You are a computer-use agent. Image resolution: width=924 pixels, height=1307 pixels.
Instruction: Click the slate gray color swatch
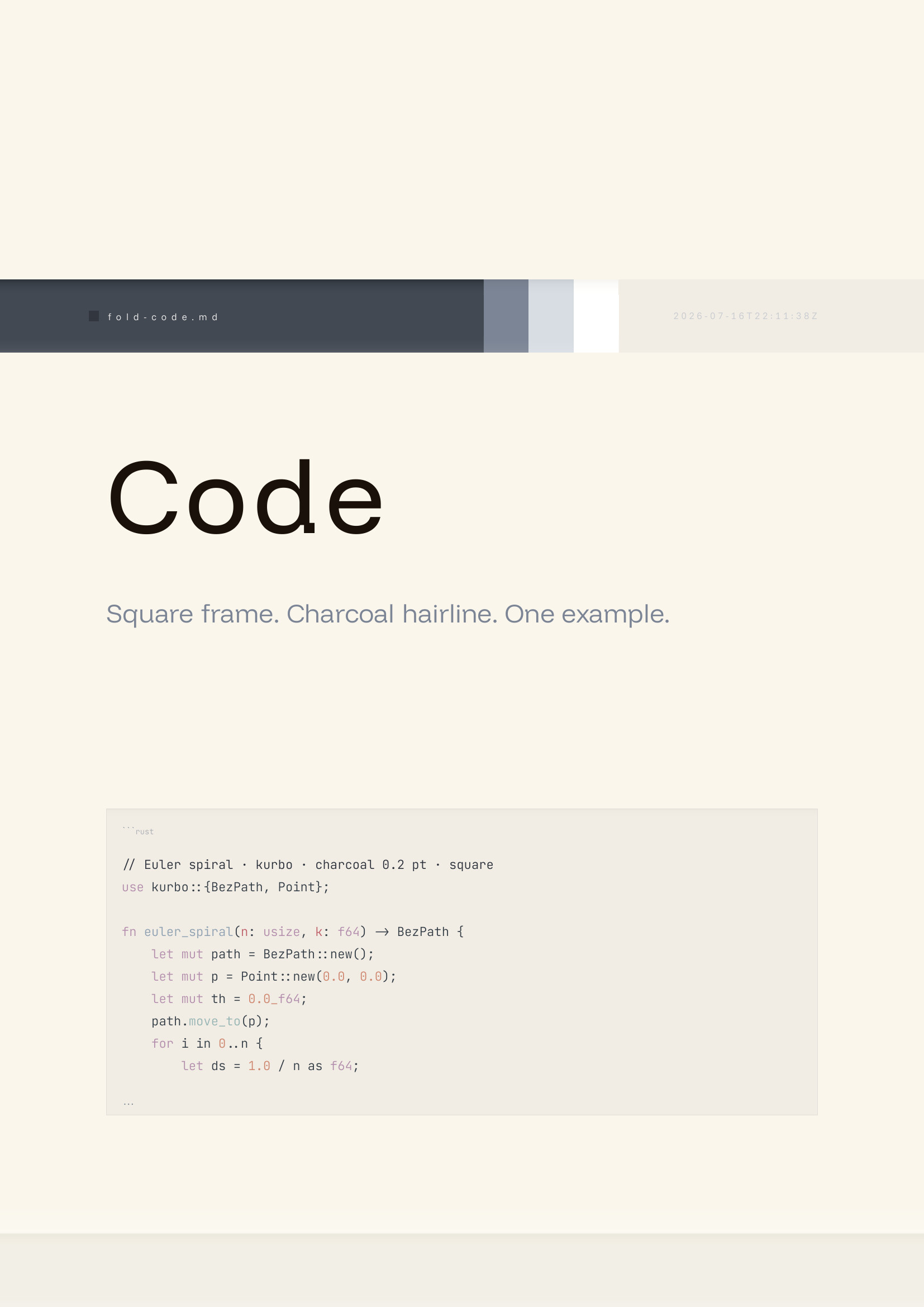pos(506,316)
